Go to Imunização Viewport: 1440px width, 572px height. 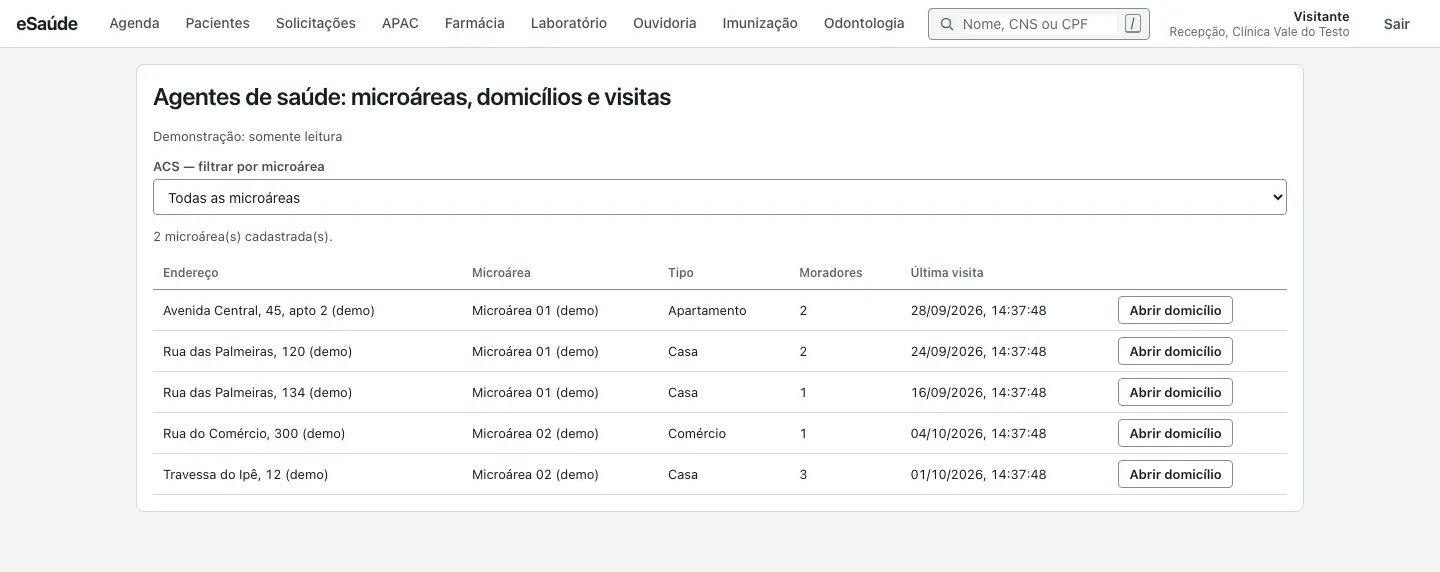760,23
